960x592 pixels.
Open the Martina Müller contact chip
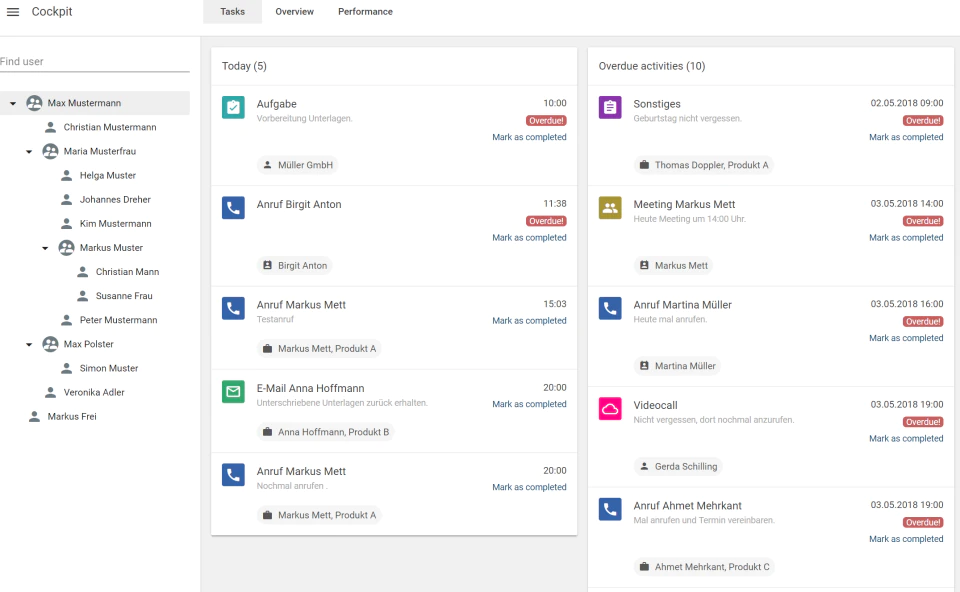point(677,365)
